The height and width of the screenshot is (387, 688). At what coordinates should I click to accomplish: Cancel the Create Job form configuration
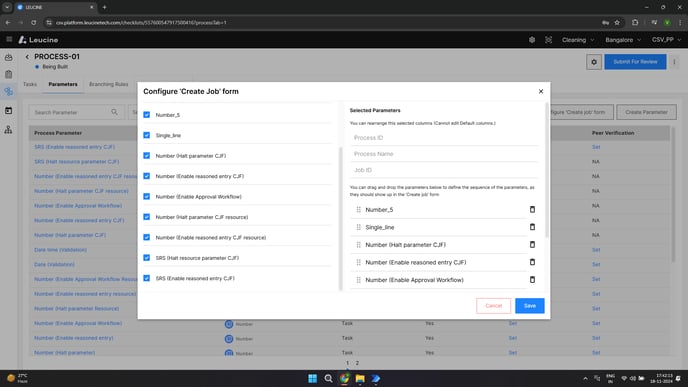[x=494, y=306]
